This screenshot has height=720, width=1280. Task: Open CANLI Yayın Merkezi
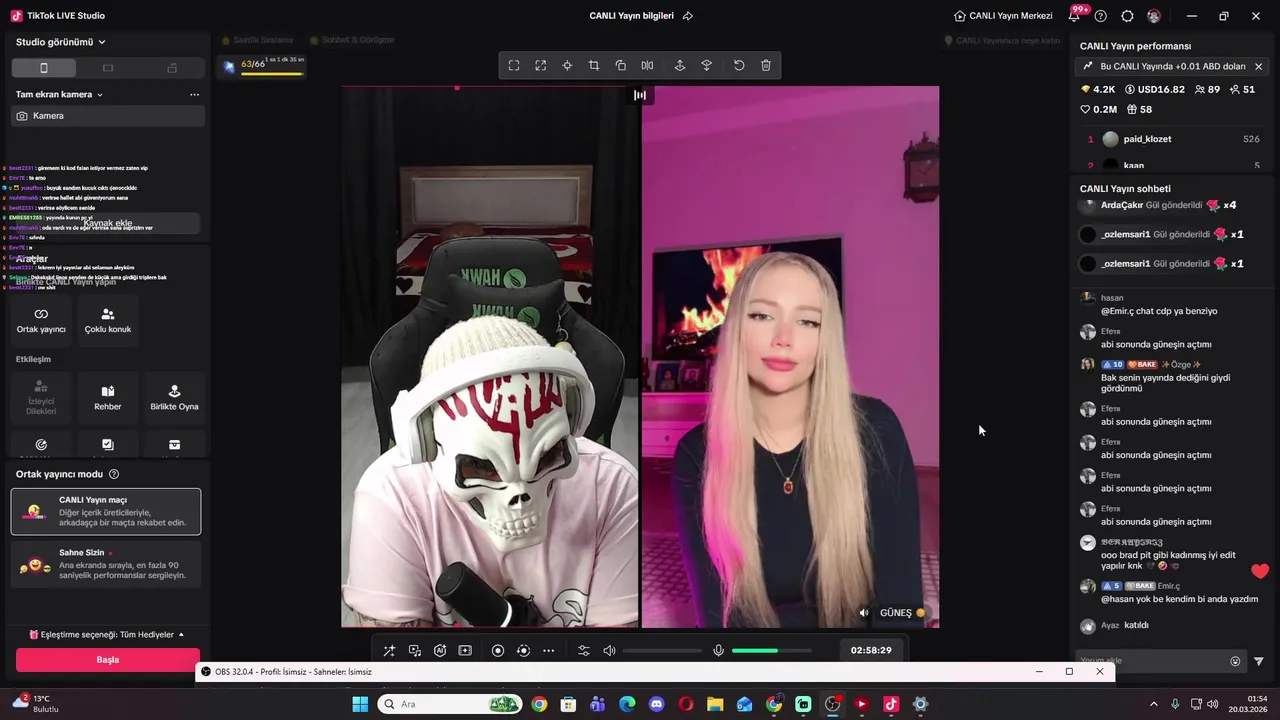coord(1003,16)
